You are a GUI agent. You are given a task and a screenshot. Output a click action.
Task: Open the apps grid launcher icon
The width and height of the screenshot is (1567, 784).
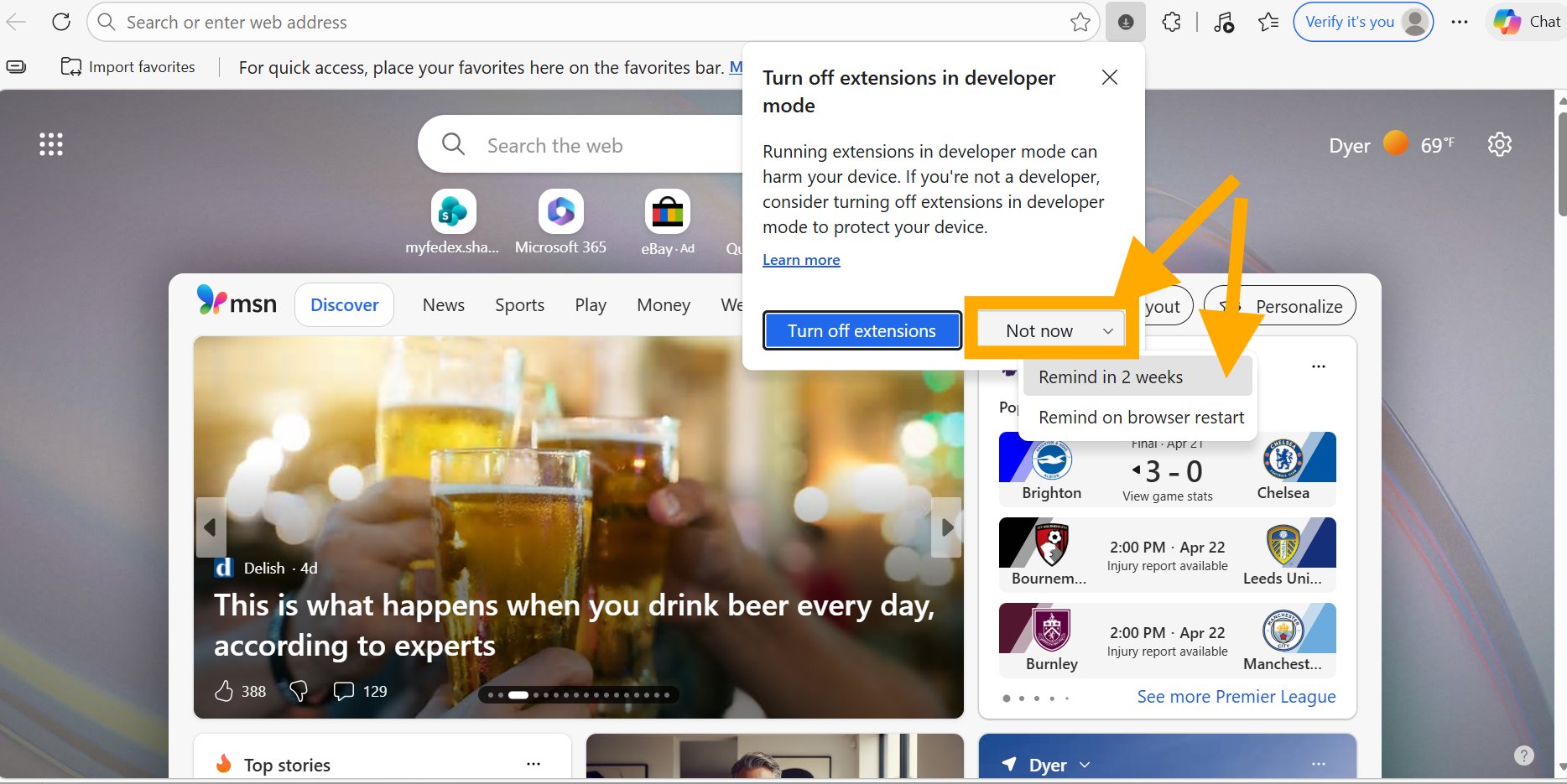point(51,144)
